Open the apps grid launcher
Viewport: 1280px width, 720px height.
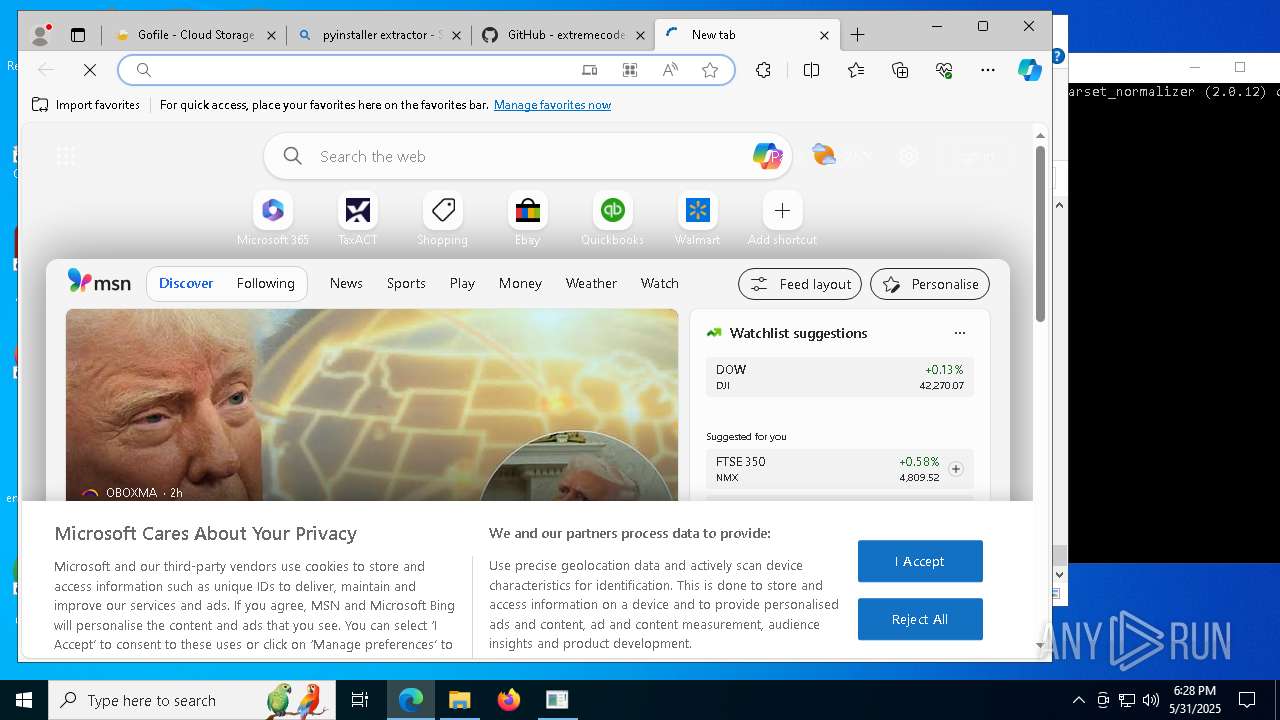[x=66, y=156]
